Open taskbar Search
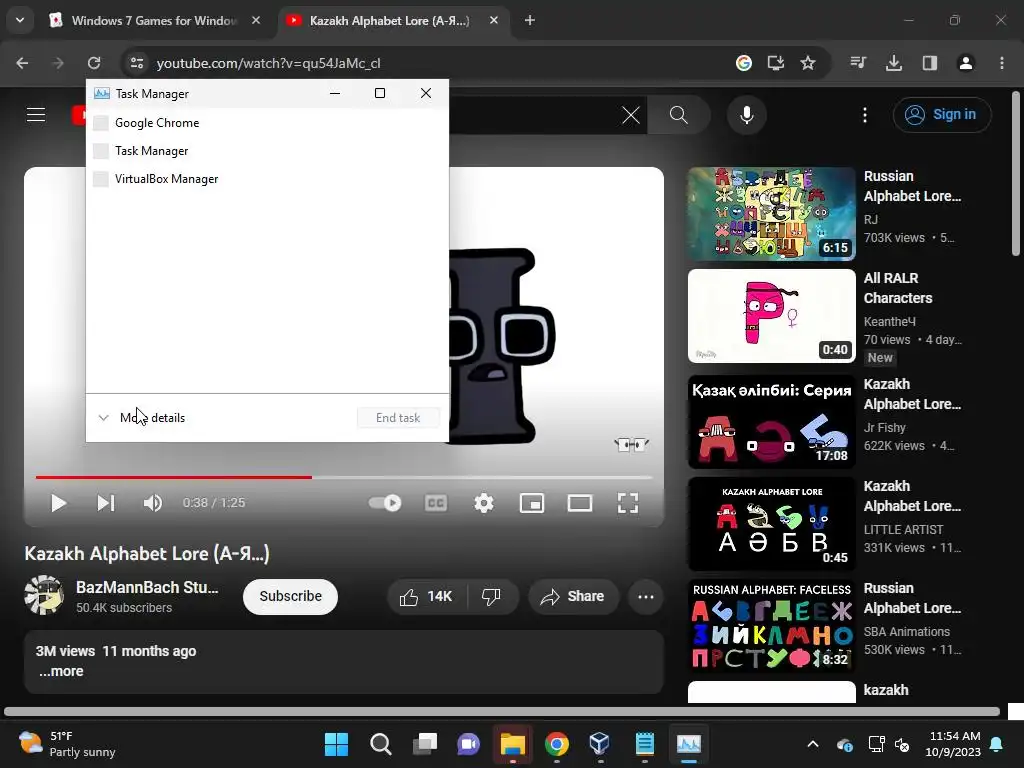1024x768 pixels. [380, 744]
